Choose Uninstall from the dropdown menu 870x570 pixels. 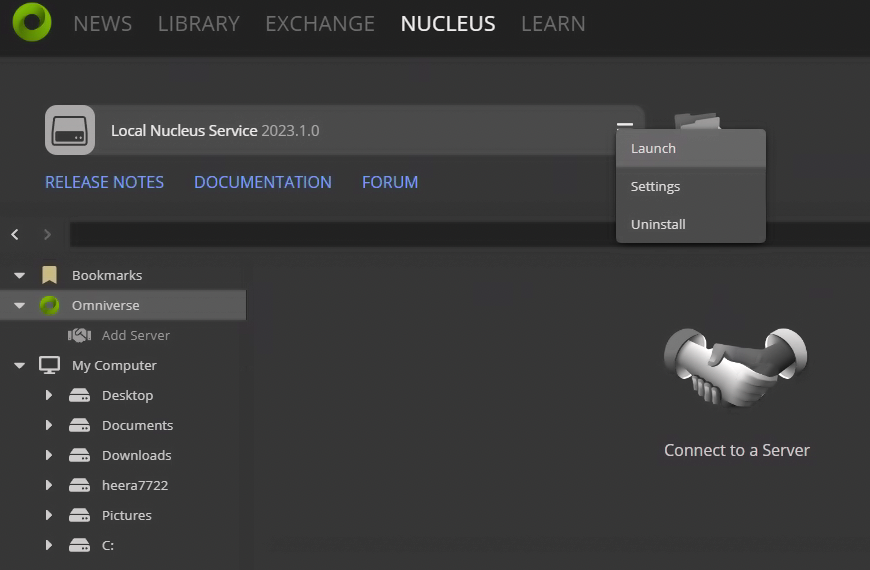pos(691,224)
